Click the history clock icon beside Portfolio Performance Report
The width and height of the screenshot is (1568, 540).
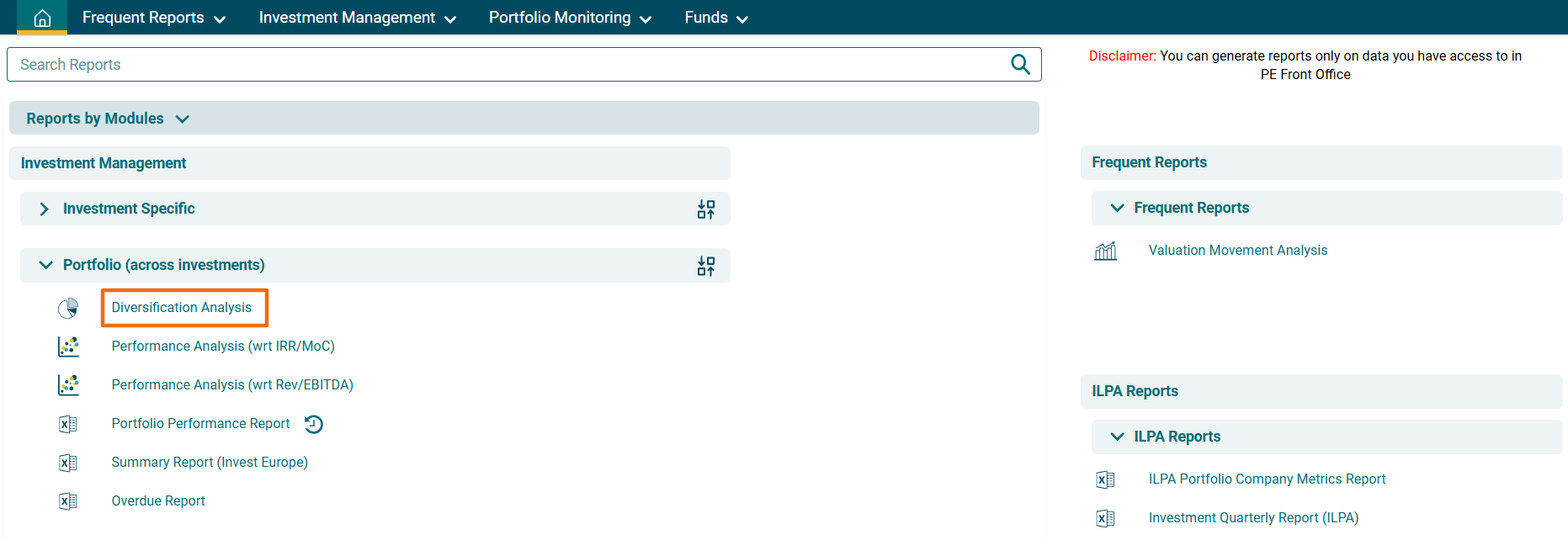(x=314, y=424)
